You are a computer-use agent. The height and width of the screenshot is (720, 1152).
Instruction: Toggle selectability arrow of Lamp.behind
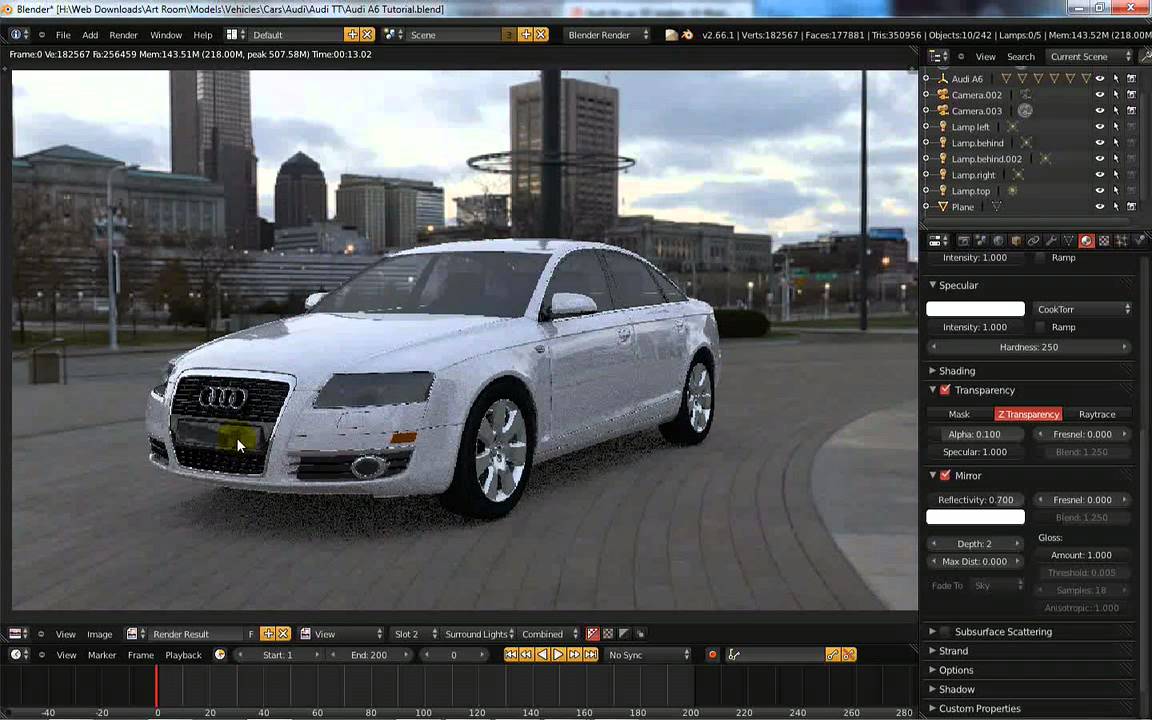coord(1116,143)
